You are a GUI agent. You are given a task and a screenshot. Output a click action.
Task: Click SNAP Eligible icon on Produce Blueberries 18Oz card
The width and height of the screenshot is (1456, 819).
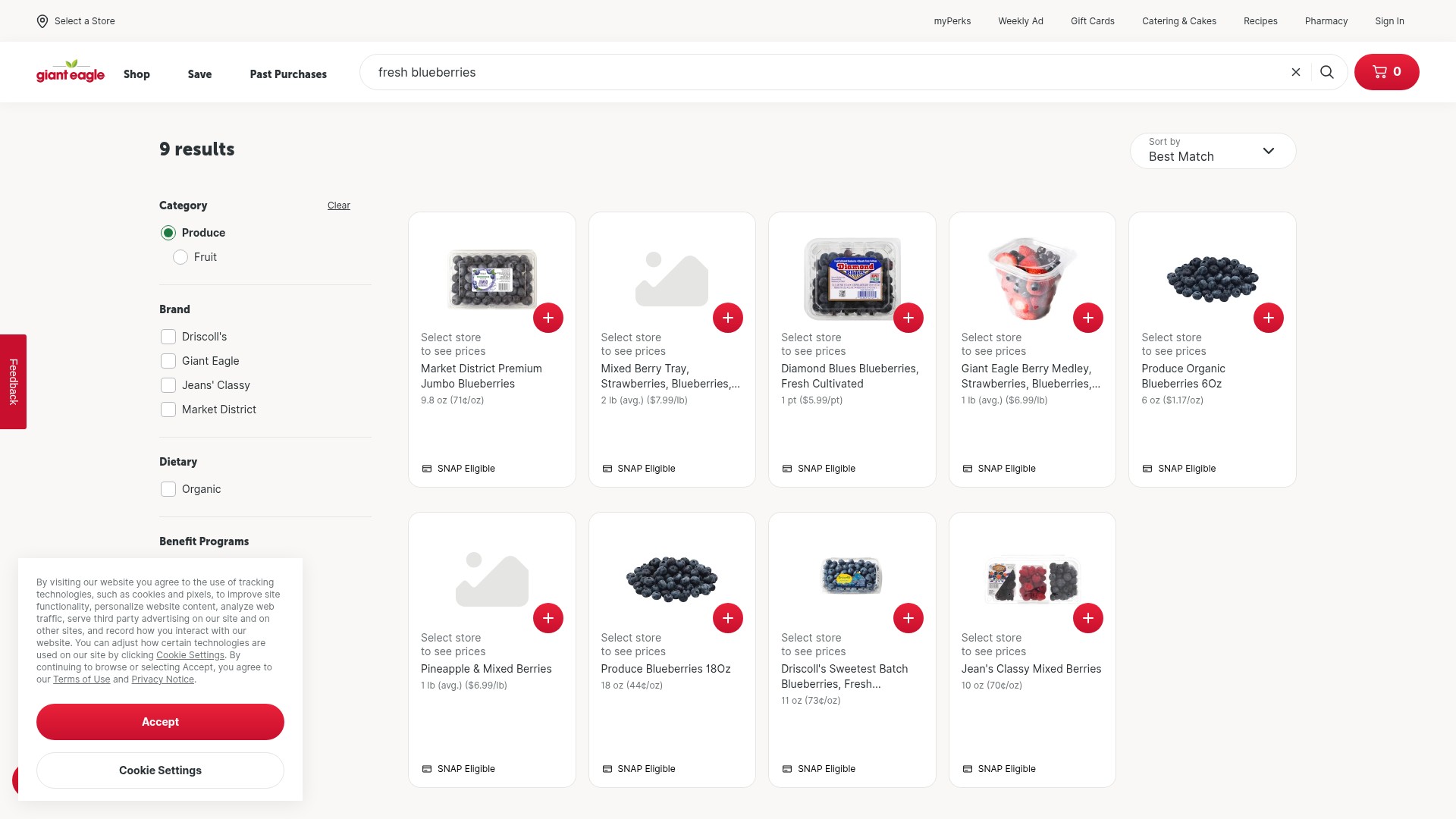607,769
